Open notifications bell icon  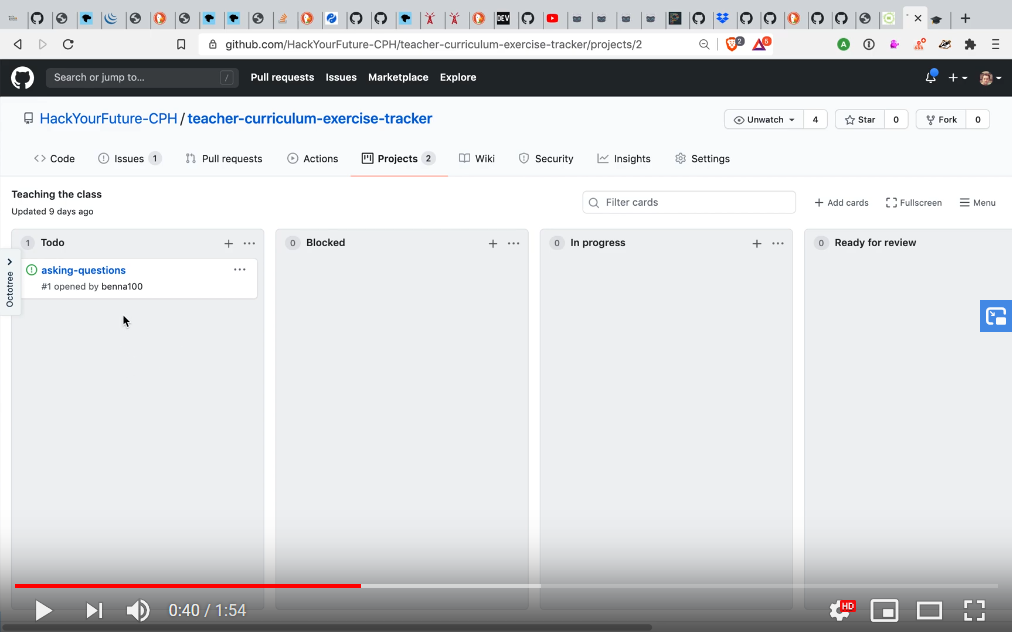point(930,77)
